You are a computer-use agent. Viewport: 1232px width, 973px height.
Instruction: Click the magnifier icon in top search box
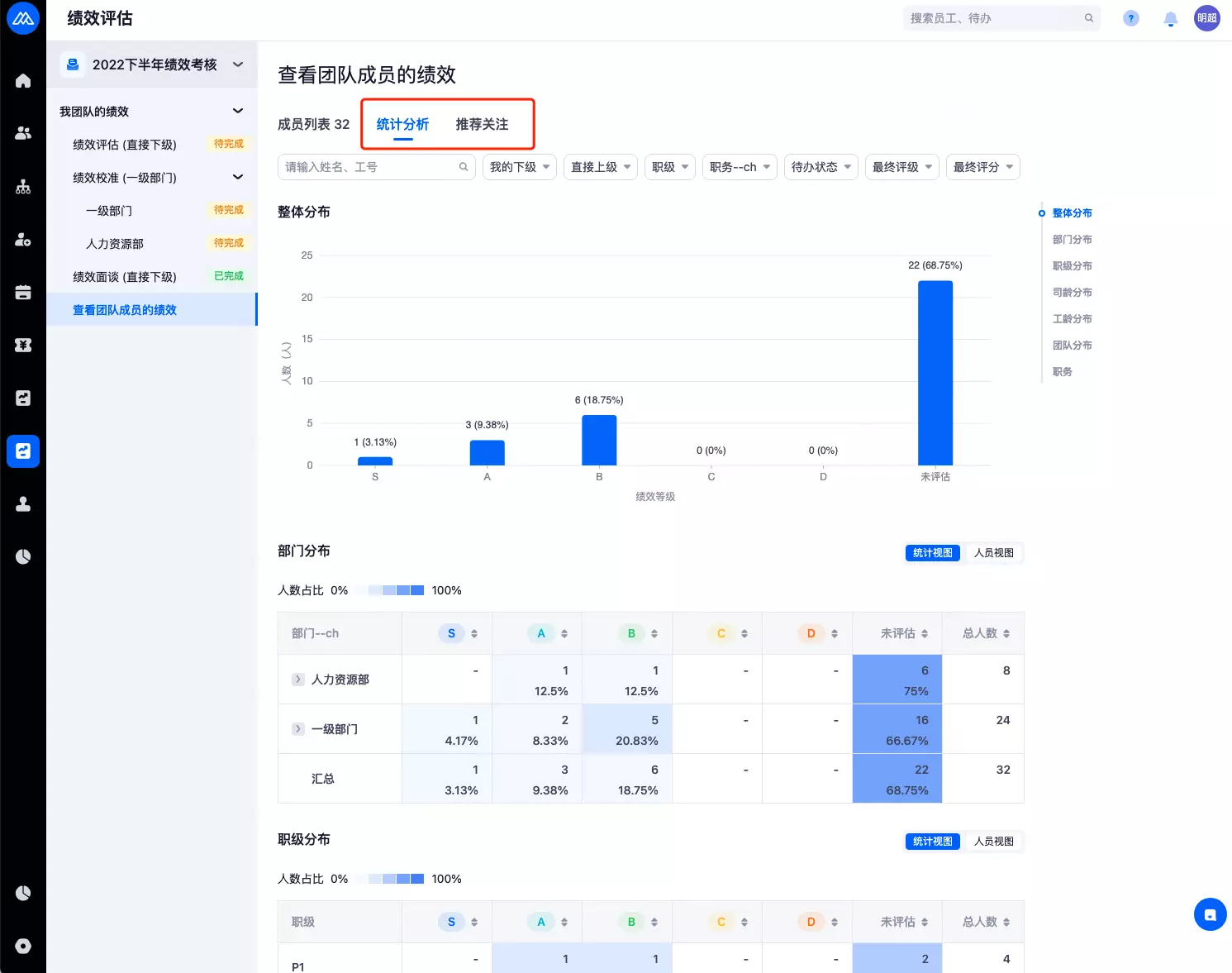pos(1089,18)
